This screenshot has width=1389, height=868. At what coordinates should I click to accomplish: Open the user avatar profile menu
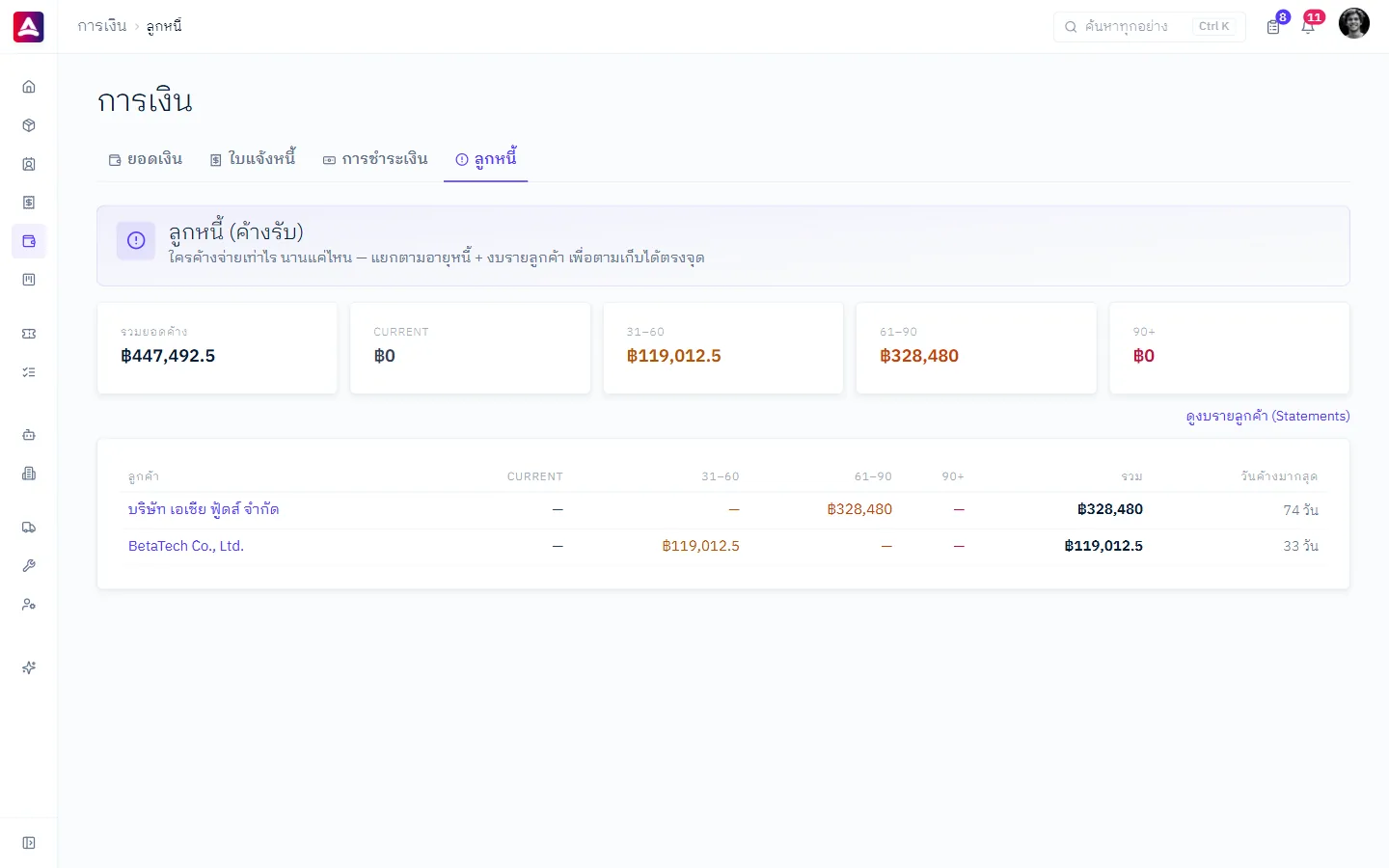click(x=1354, y=23)
